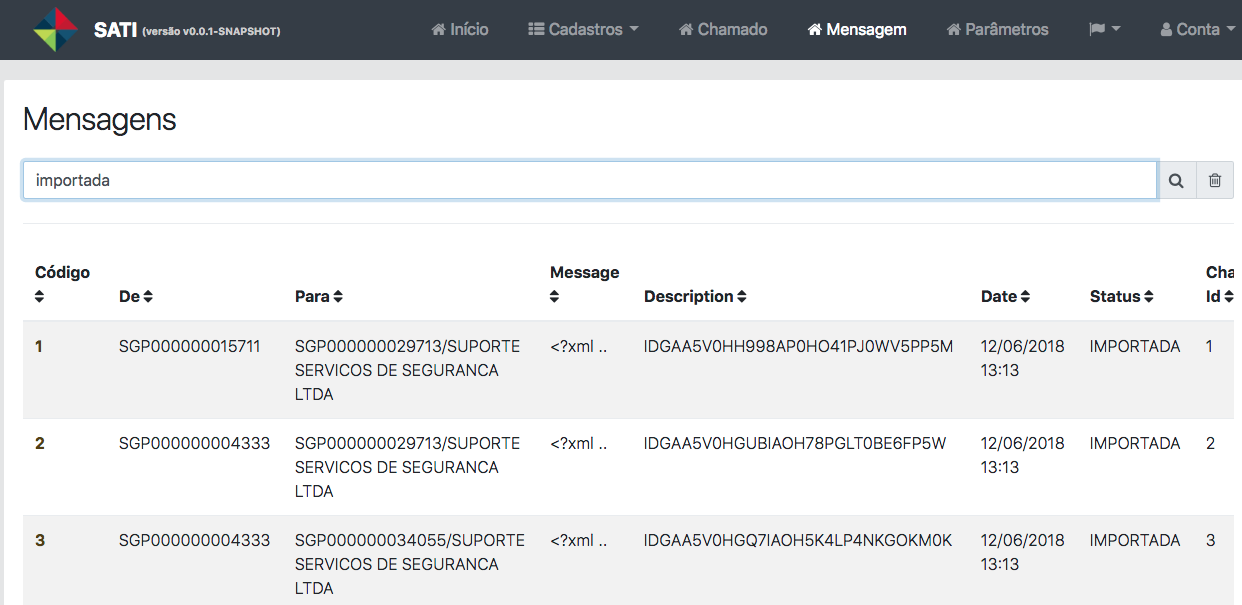Open the flag language dropdown
This screenshot has height=605, width=1242.
[1104, 30]
